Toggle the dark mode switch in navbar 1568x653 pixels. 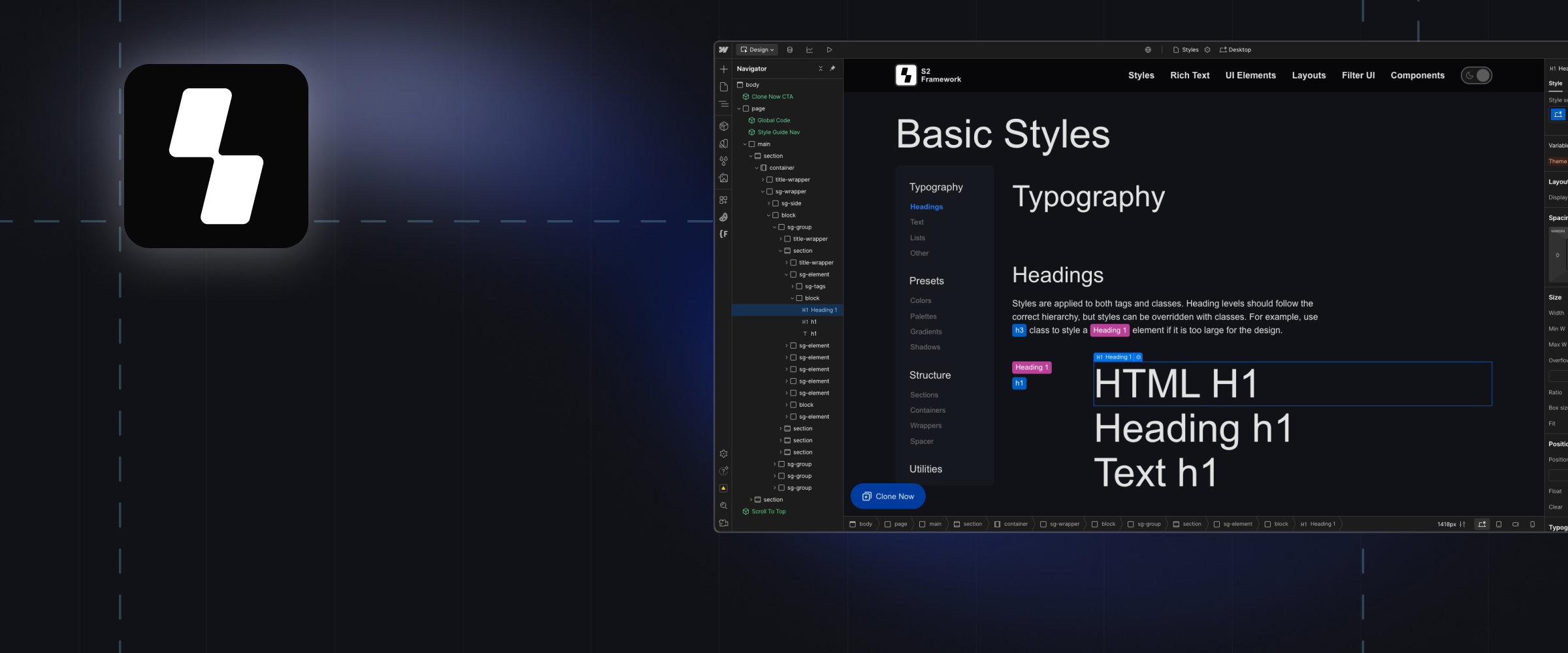click(x=1476, y=76)
